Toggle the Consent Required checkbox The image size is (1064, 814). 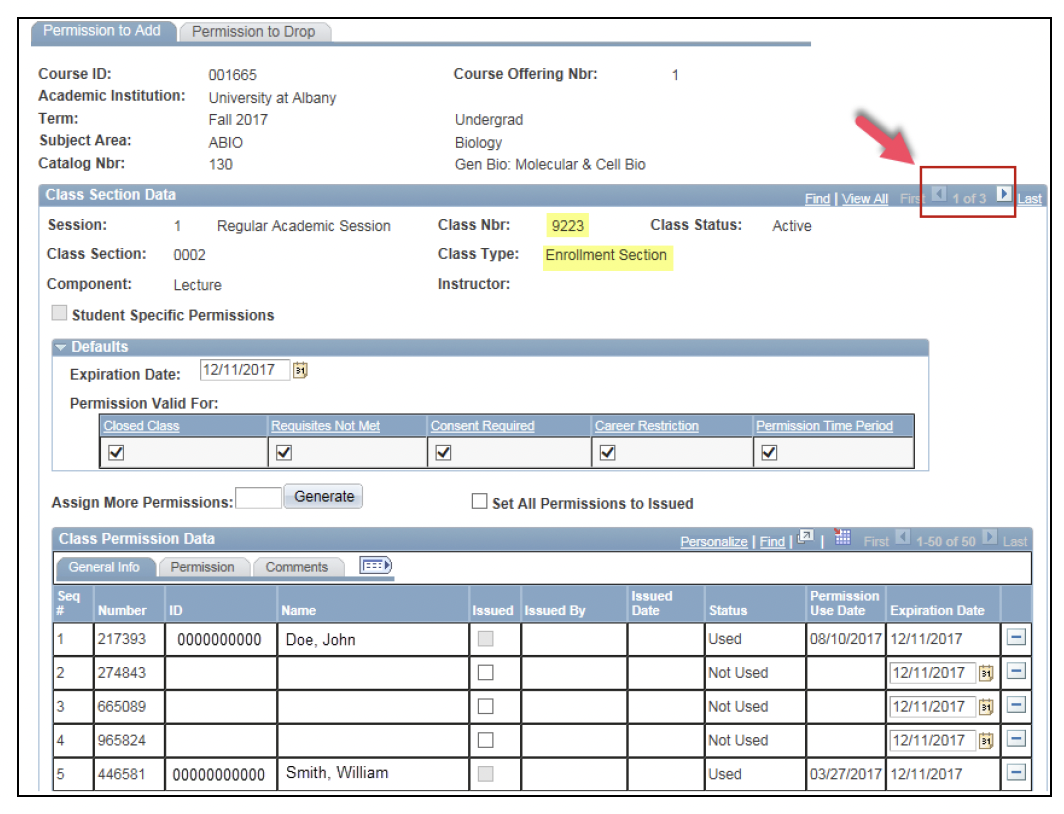(x=444, y=453)
